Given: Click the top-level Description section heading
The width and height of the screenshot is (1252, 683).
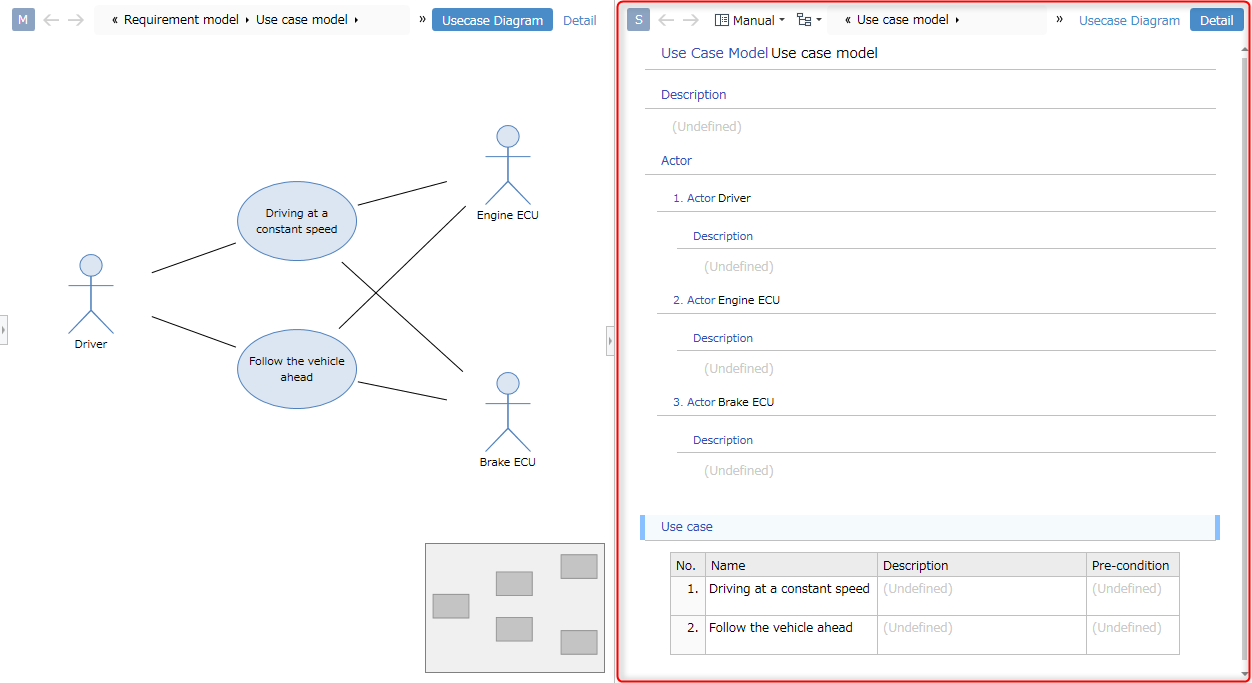Looking at the screenshot, I should 694,95.
